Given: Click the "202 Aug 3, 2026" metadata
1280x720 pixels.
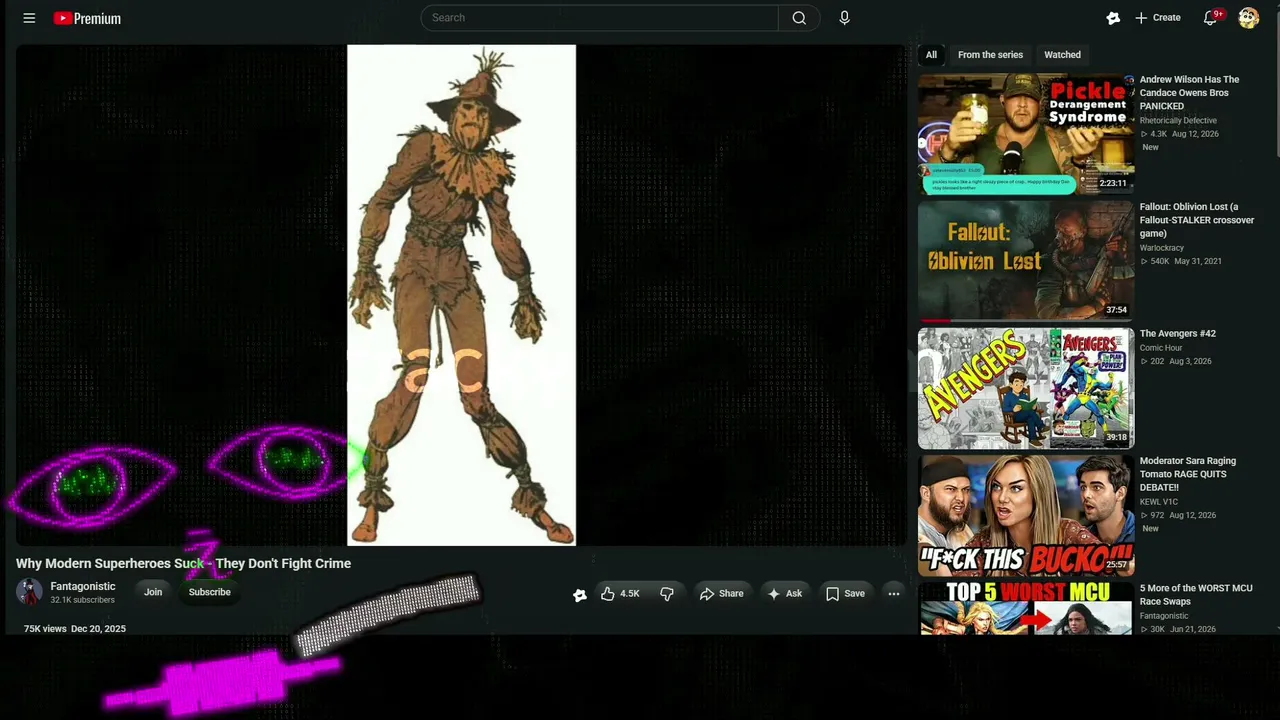Looking at the screenshot, I should [1176, 362].
